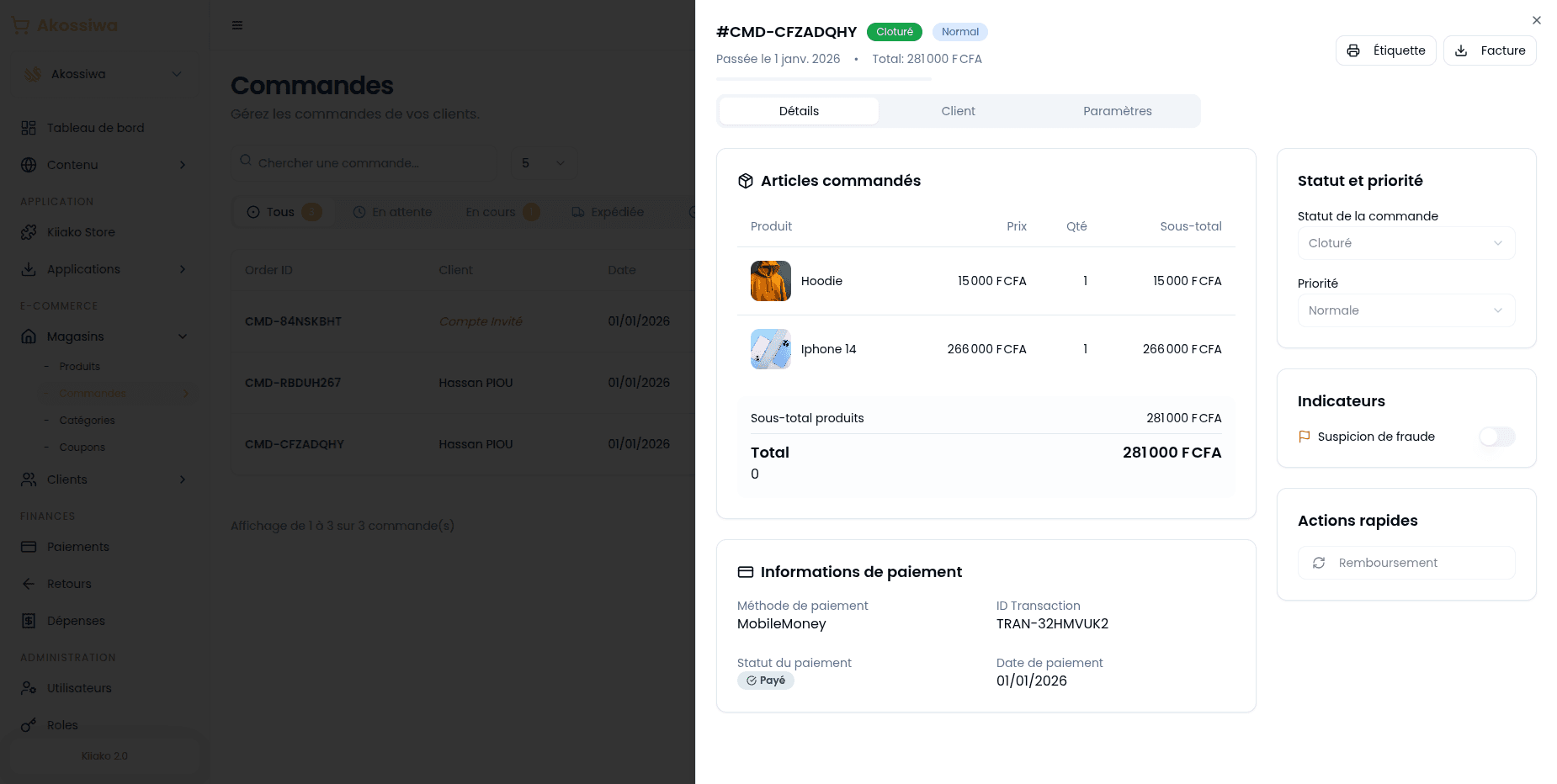The image size is (1557, 784).
Task: Click the clock icon on the En attente tab
Action: pyautogui.click(x=359, y=212)
